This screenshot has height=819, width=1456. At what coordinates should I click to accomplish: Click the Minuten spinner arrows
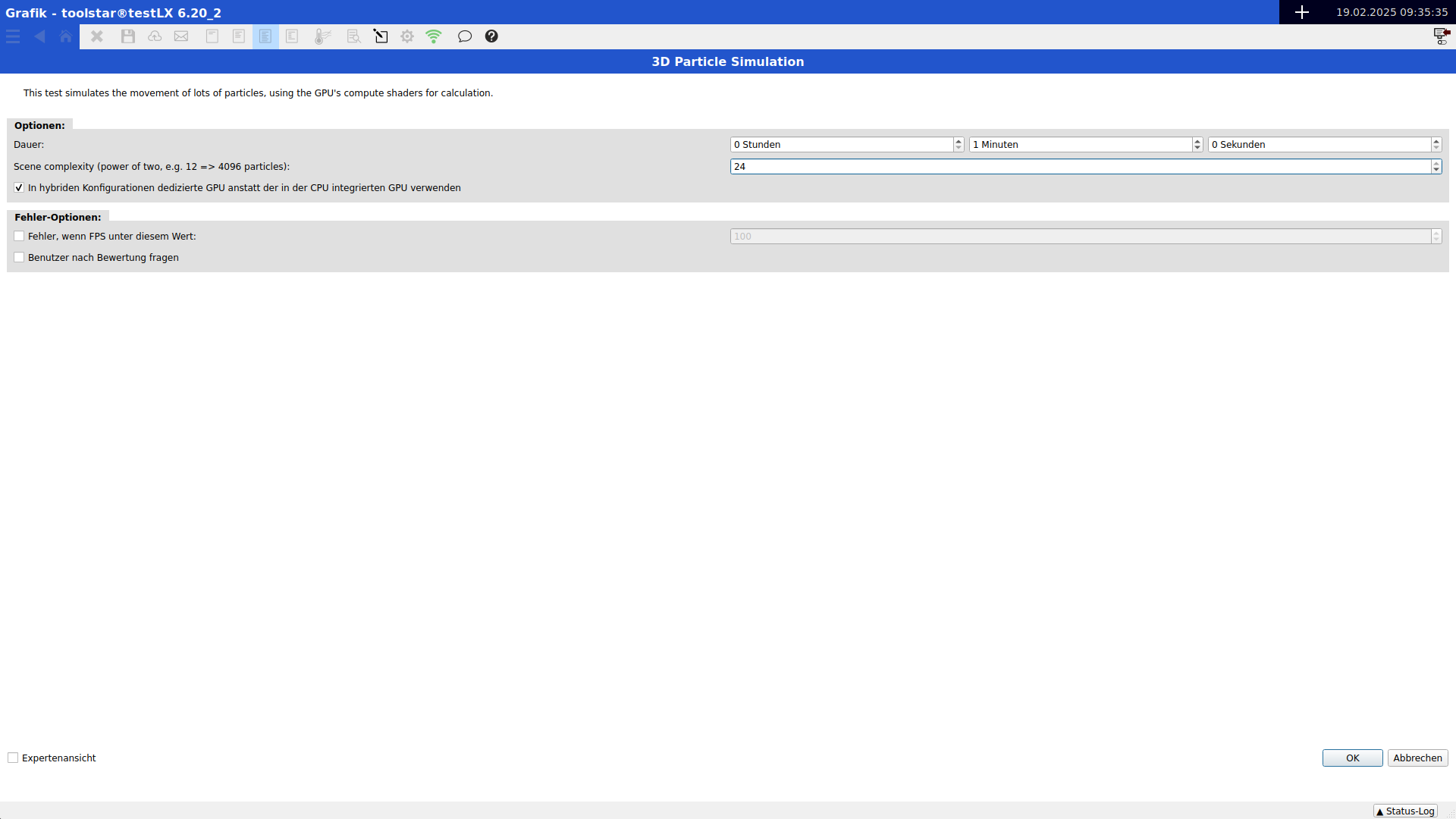(x=1197, y=145)
